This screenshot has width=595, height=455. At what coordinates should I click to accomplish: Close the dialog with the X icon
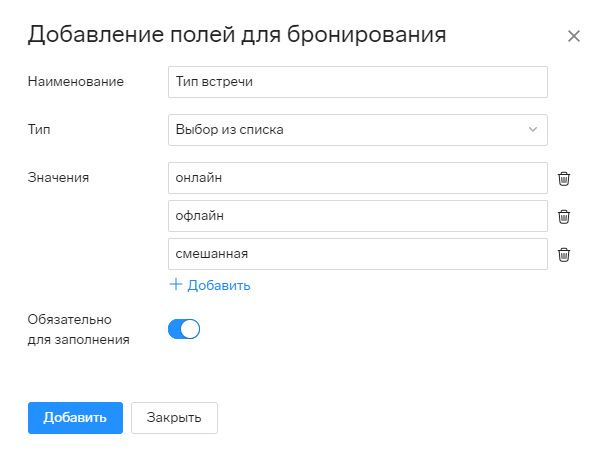pos(574,36)
